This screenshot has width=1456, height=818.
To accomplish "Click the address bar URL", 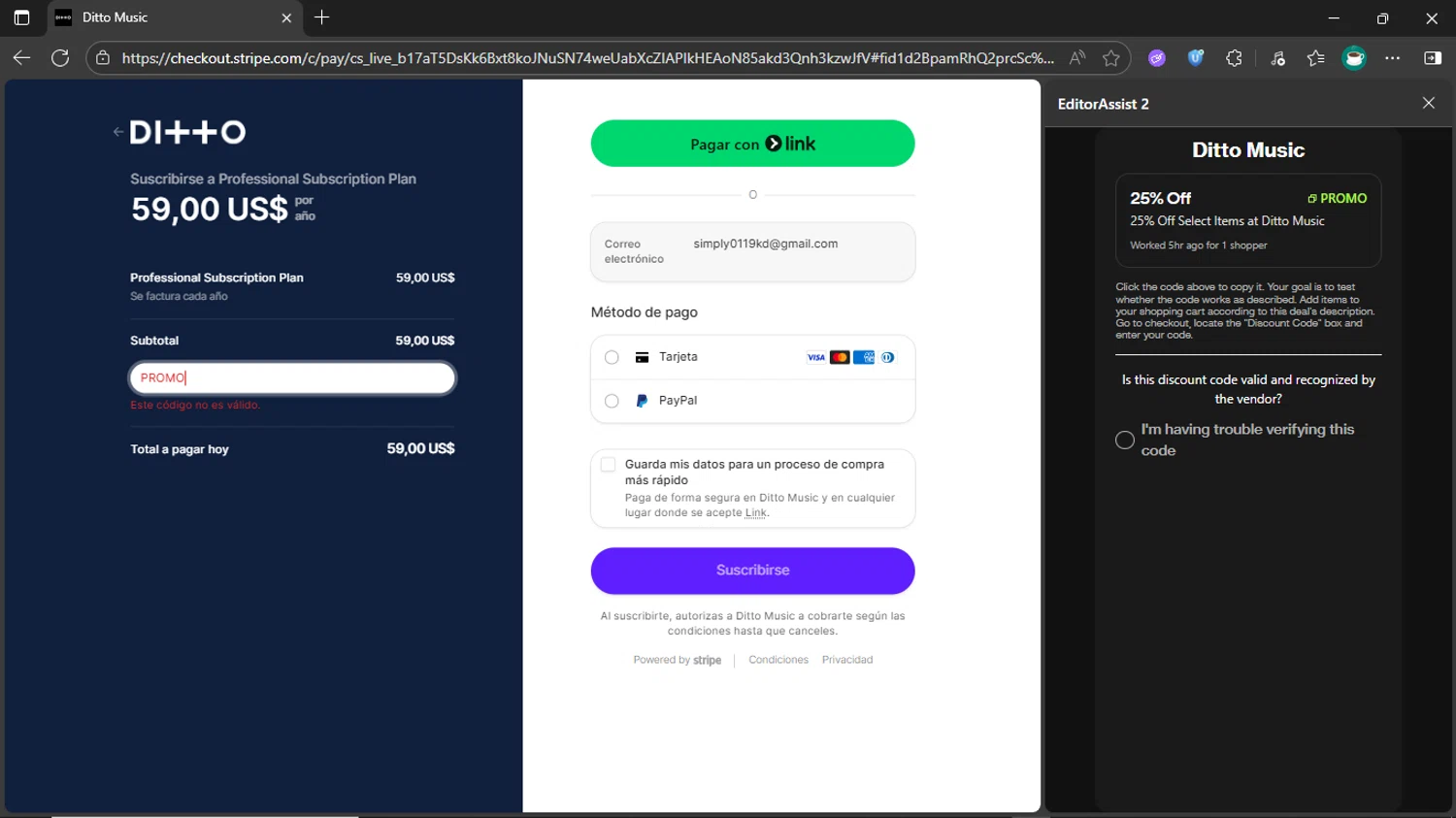I will point(587,58).
